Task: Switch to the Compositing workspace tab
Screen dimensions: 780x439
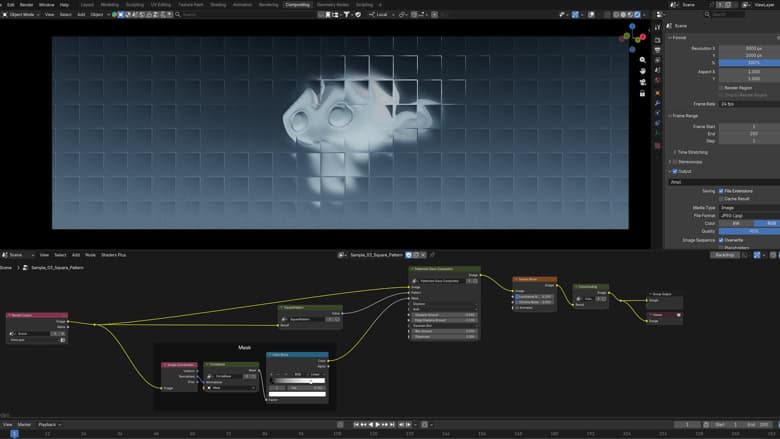Action: (297, 4)
